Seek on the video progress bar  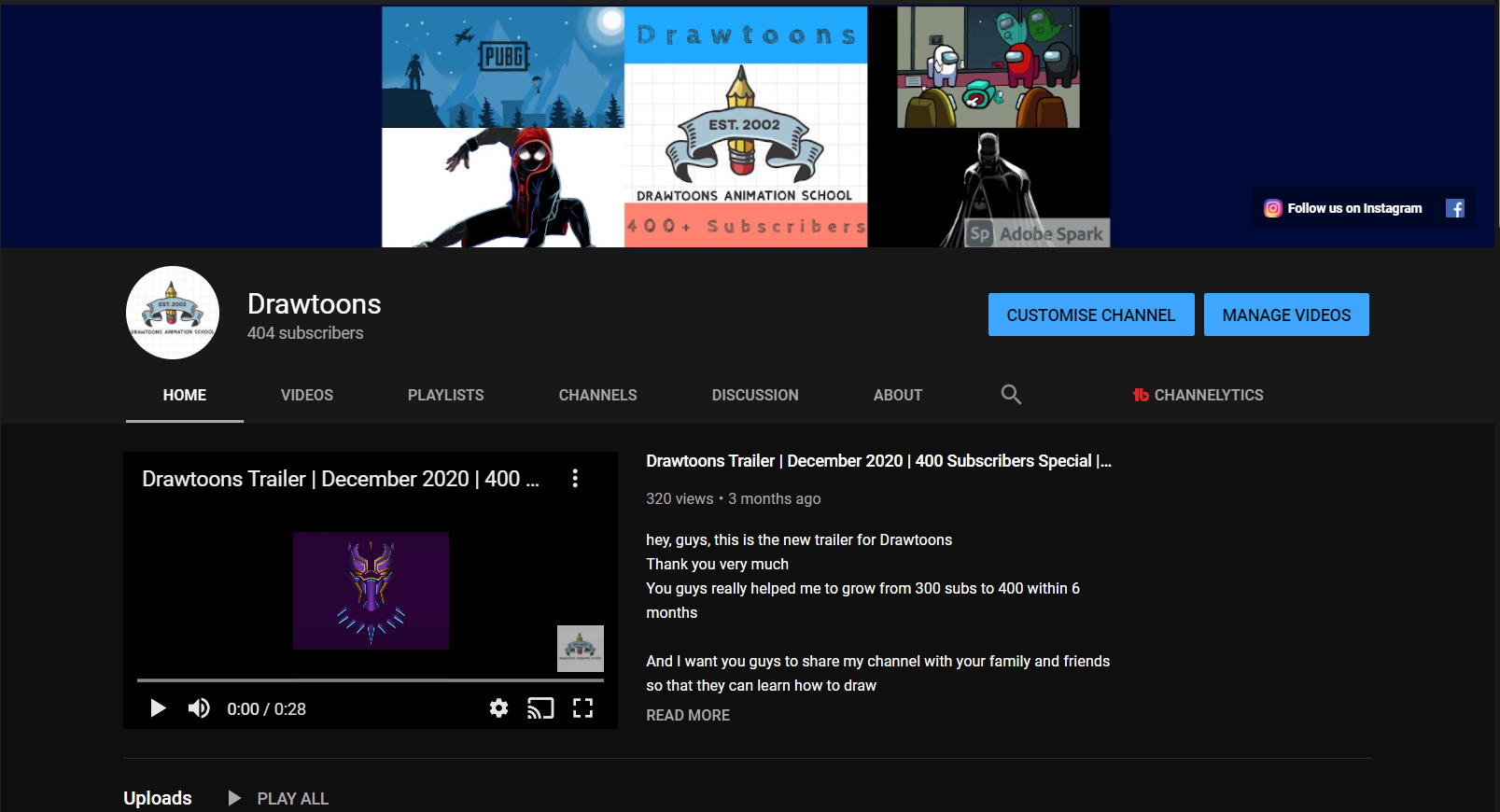371,680
